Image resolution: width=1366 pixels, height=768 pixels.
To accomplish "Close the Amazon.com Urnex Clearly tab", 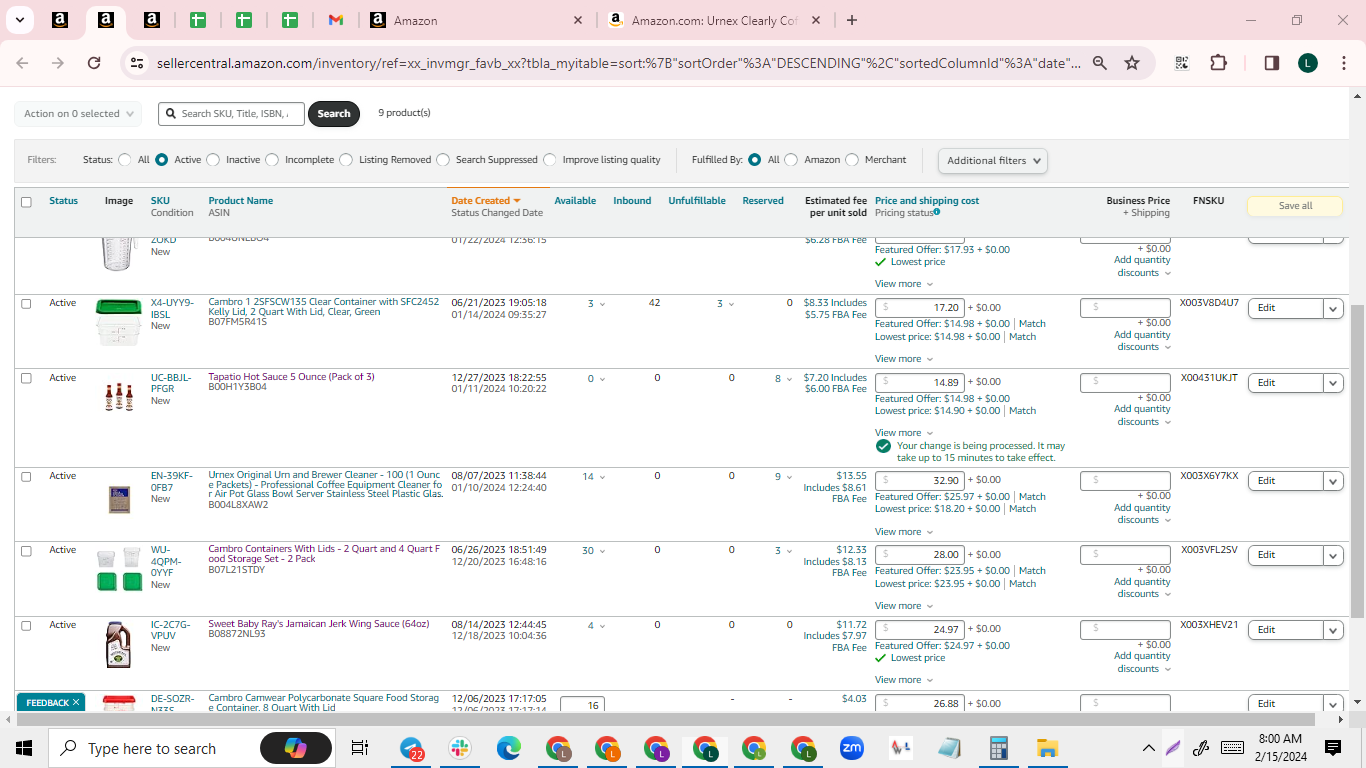I will 816,20.
